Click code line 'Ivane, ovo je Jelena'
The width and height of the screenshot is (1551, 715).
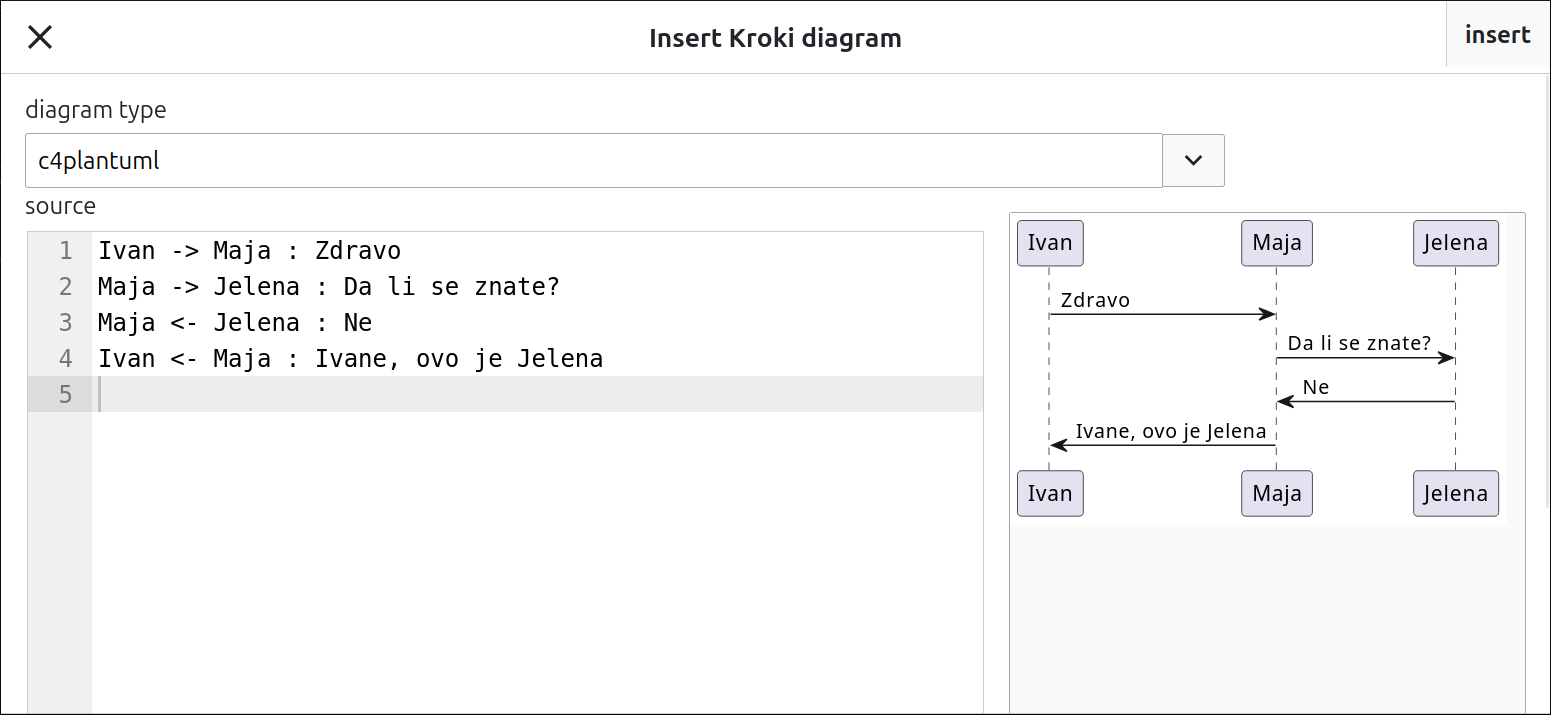(350, 359)
